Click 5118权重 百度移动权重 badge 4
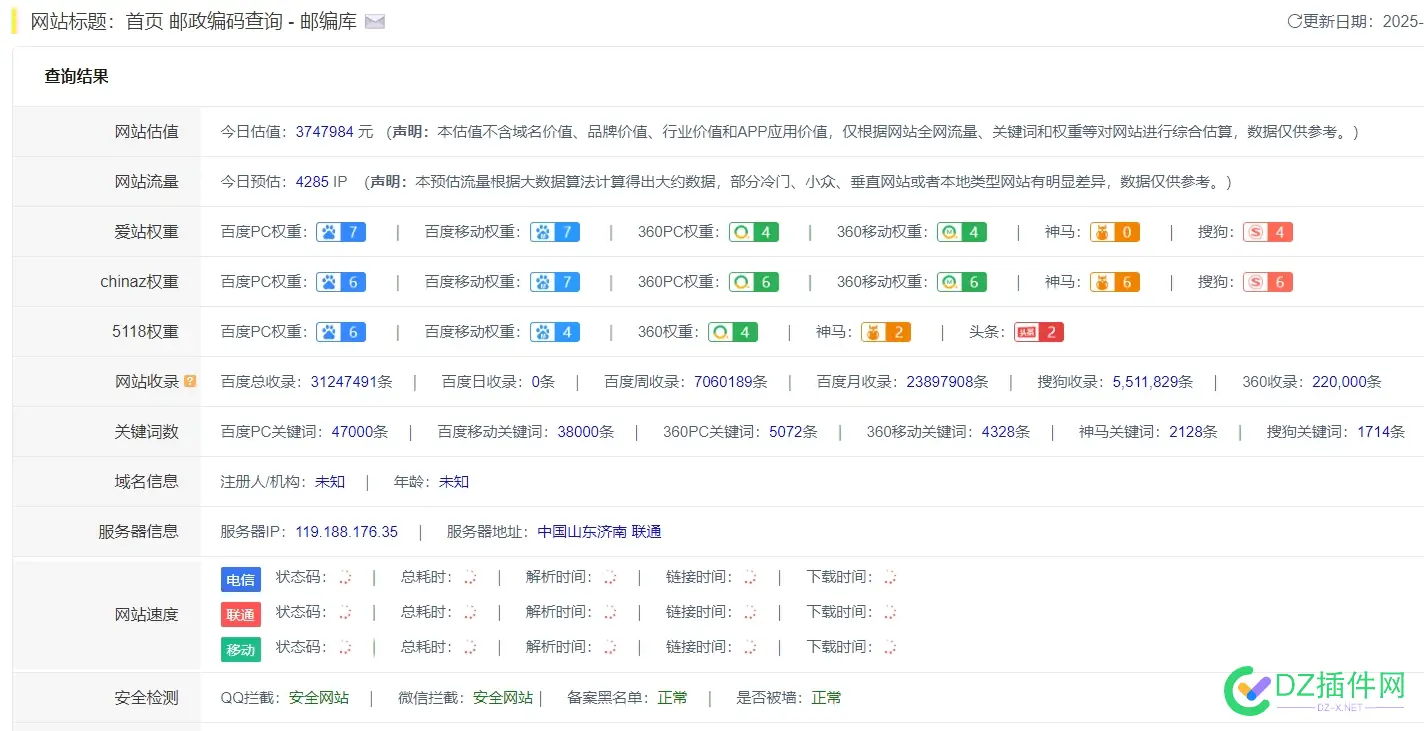This screenshot has width=1424, height=731. click(x=555, y=332)
